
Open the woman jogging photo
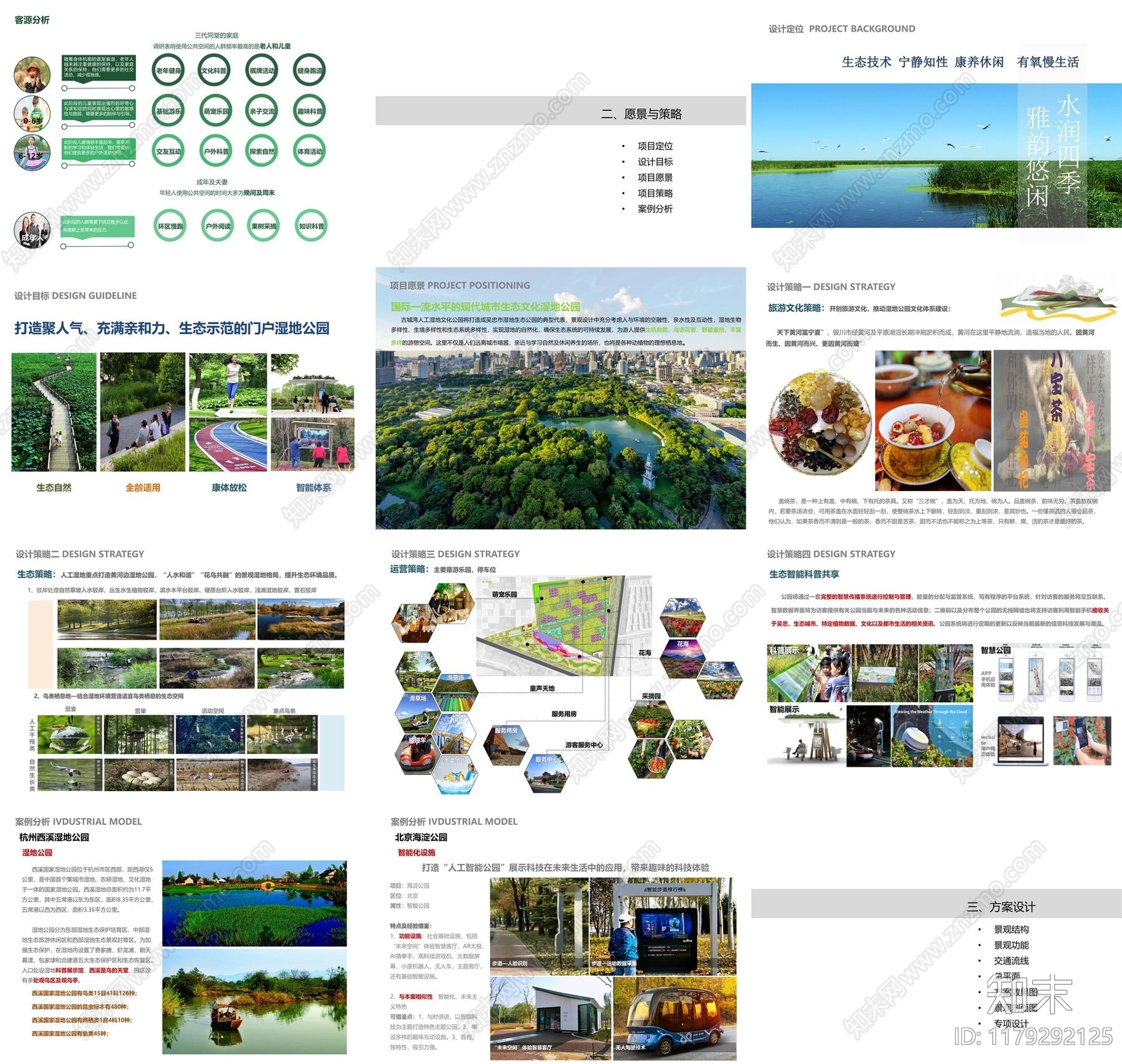[x=229, y=384]
